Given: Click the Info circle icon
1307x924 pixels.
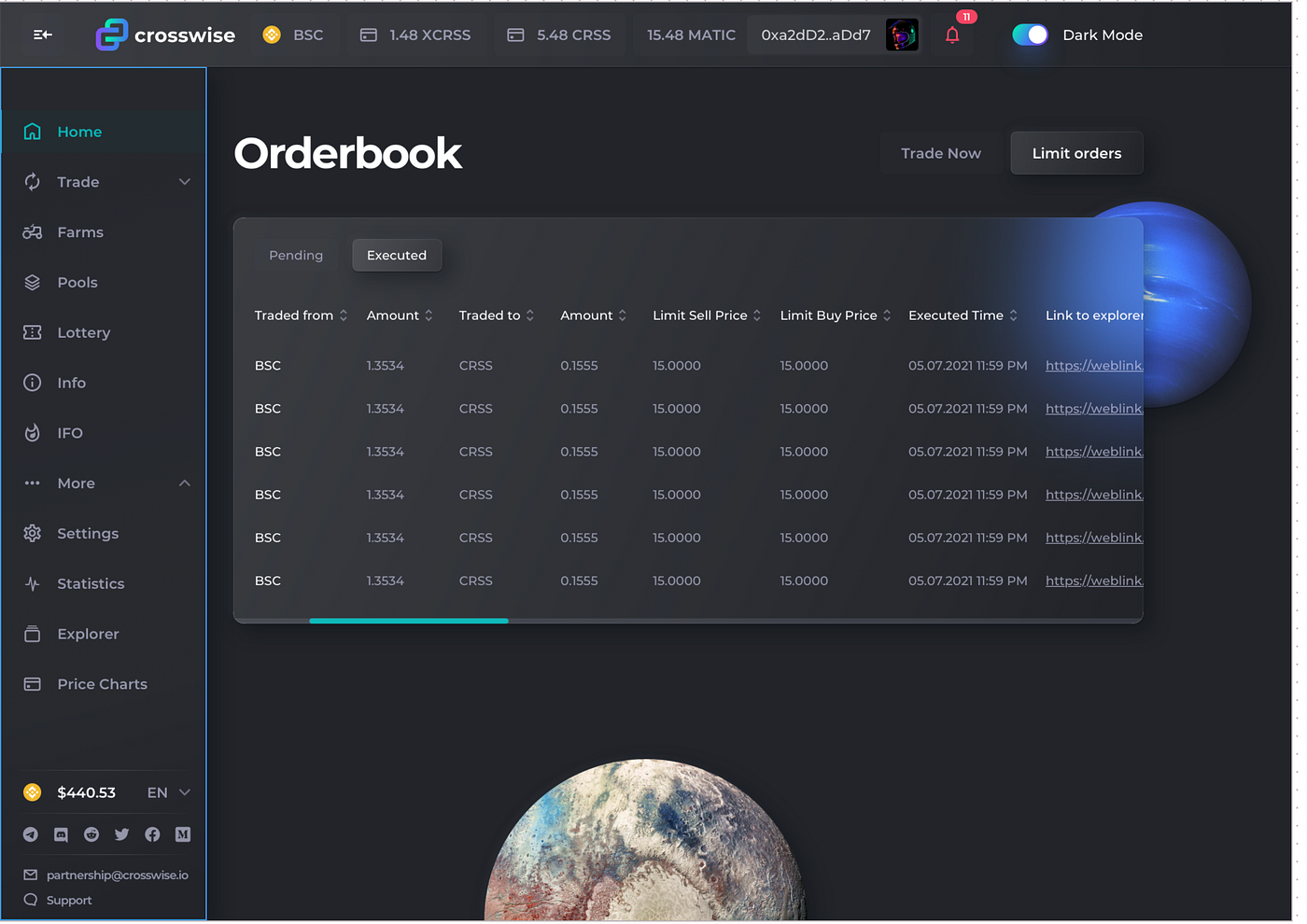Looking at the screenshot, I should [x=33, y=383].
